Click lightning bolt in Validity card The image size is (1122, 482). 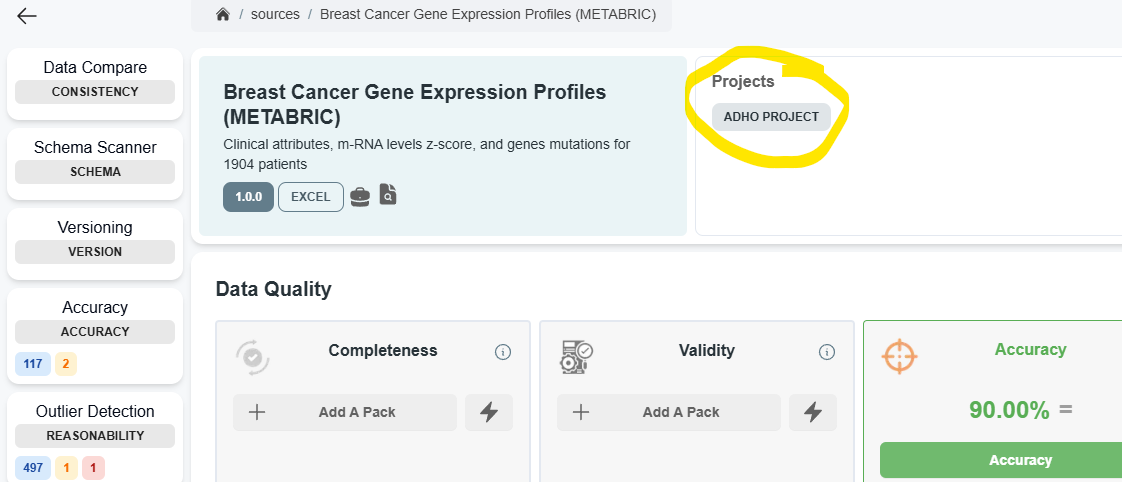click(x=813, y=412)
